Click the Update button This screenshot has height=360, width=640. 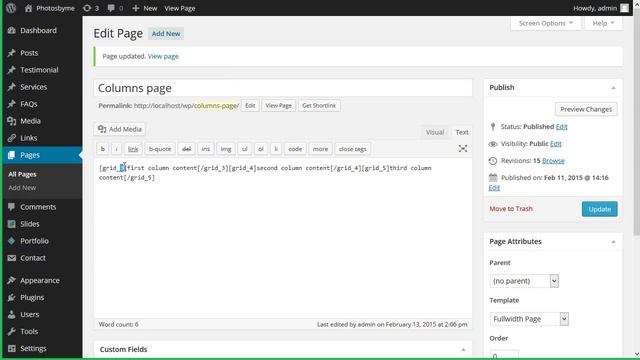tap(600, 209)
